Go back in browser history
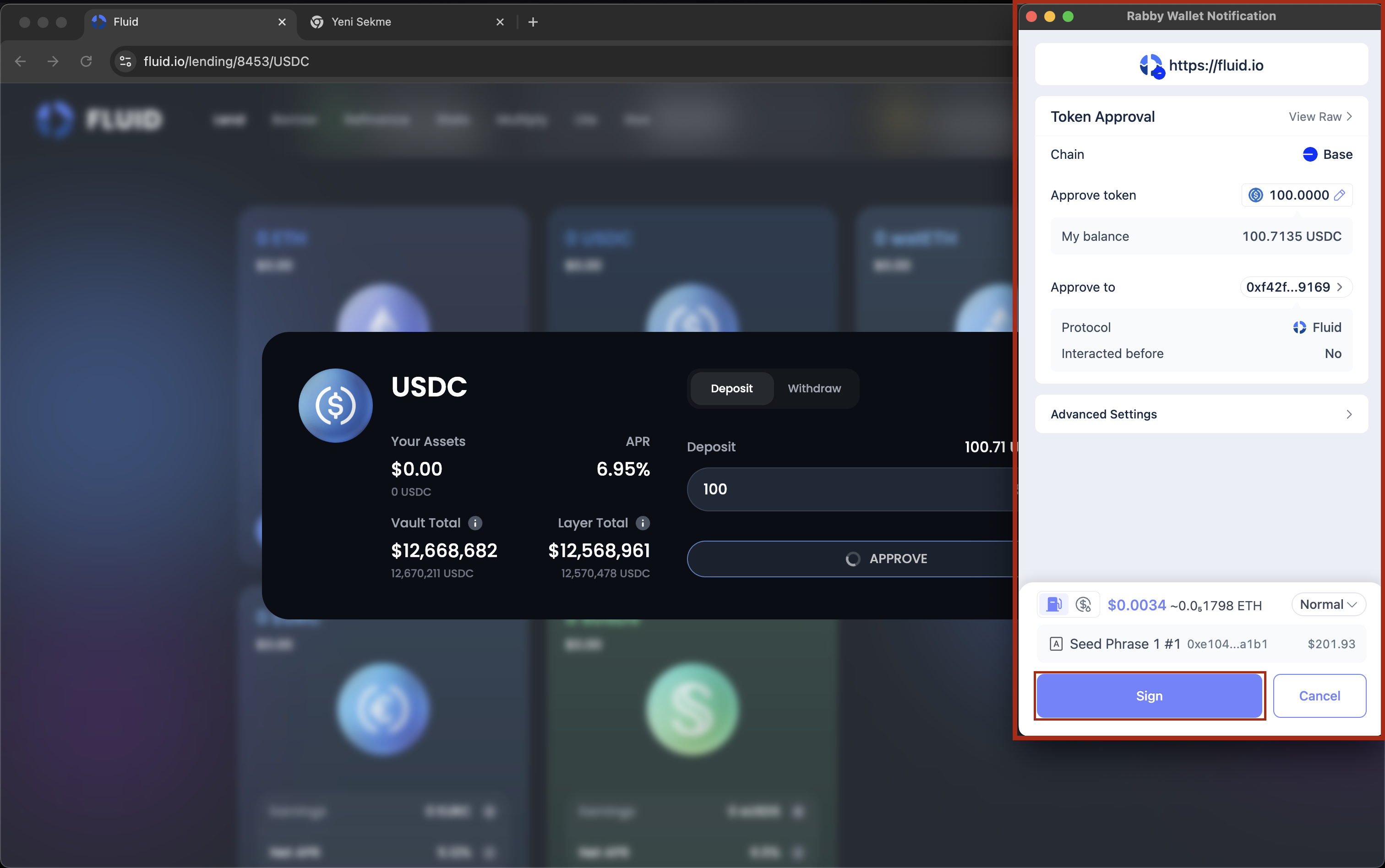Image resolution: width=1385 pixels, height=868 pixels. pos(21,61)
